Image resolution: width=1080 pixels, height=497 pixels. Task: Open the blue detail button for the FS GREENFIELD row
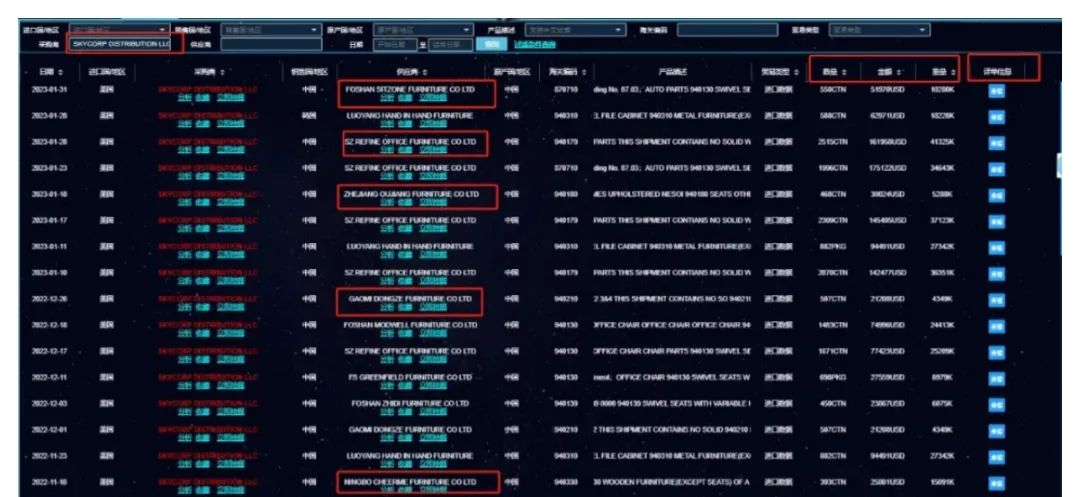pos(996,379)
